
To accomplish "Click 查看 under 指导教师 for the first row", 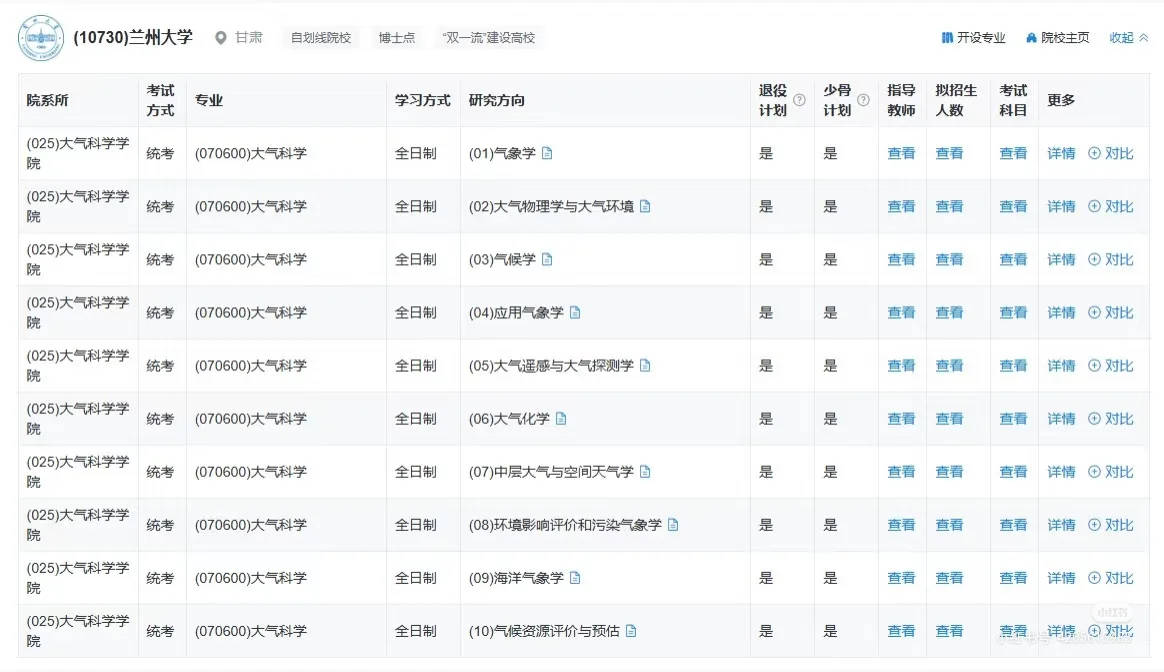I will tap(901, 153).
